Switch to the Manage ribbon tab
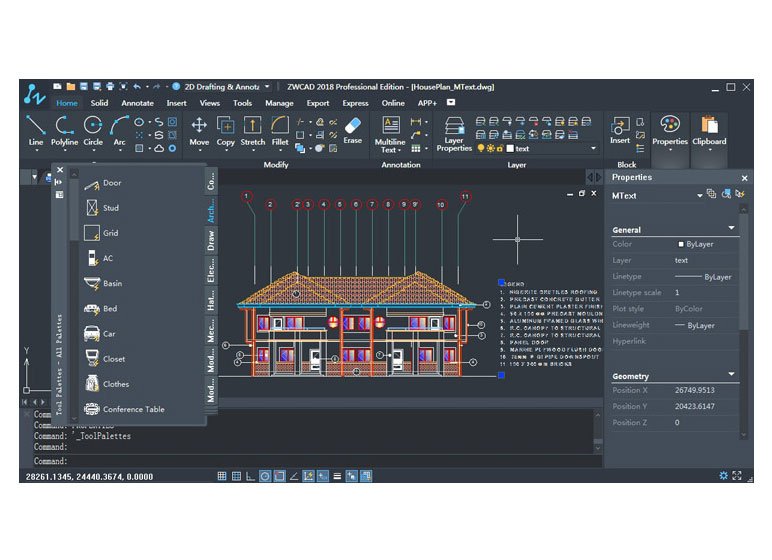This screenshot has height=560, width=772. point(279,103)
